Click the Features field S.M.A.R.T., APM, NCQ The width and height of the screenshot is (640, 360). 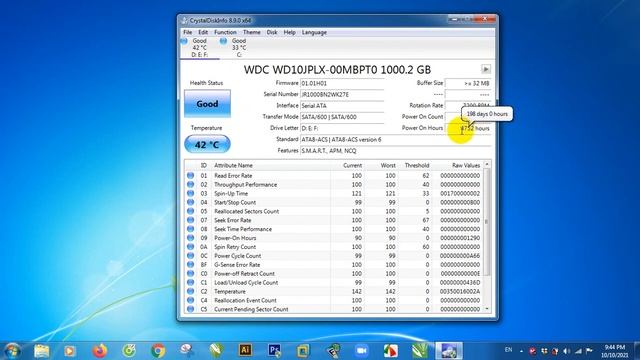[x=395, y=151]
